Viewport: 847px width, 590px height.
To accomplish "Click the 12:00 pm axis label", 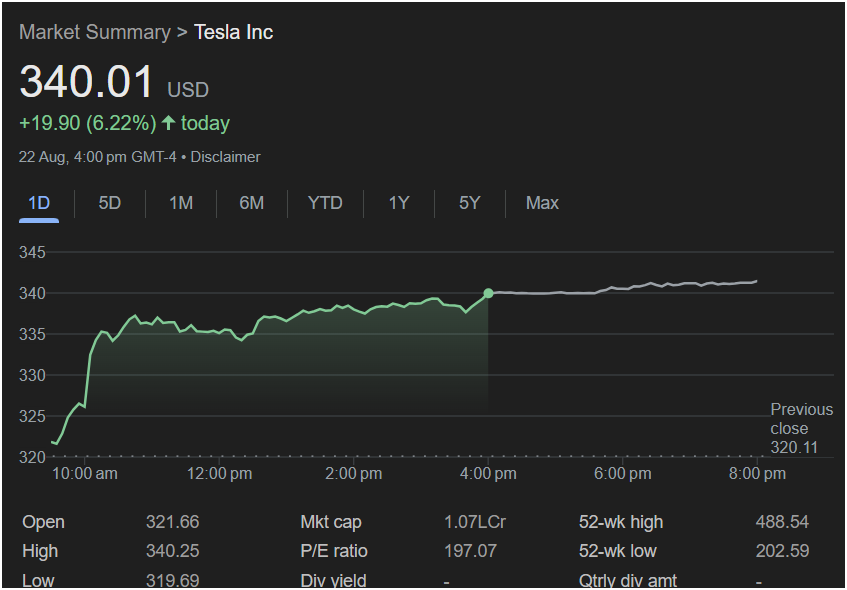I will [x=220, y=473].
